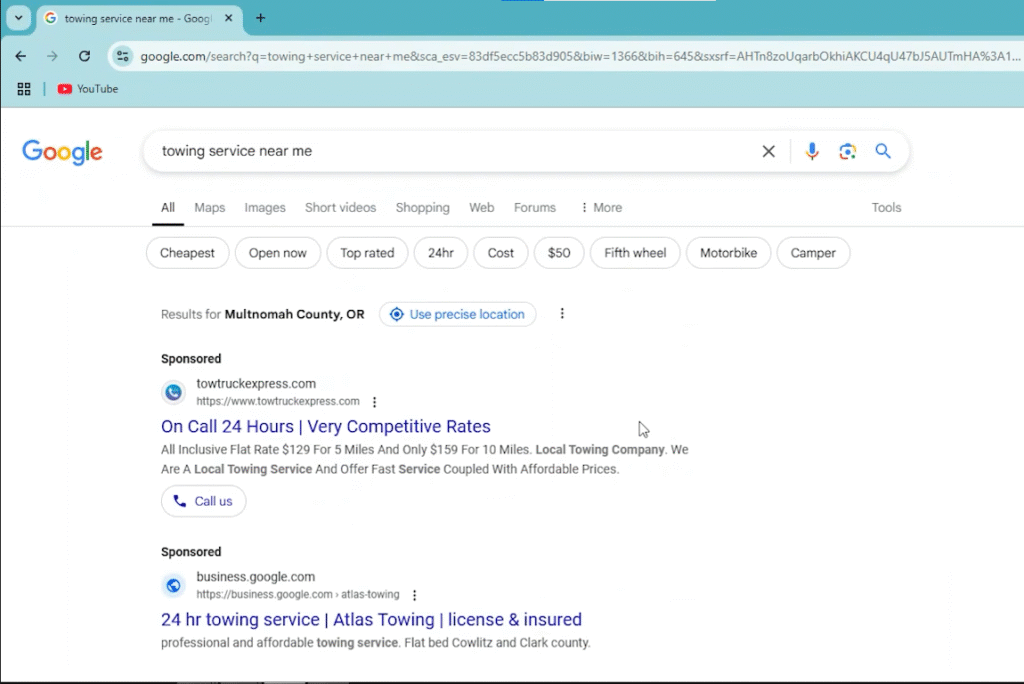
Task: Apply the Cheapest filter chip
Action: (187, 253)
